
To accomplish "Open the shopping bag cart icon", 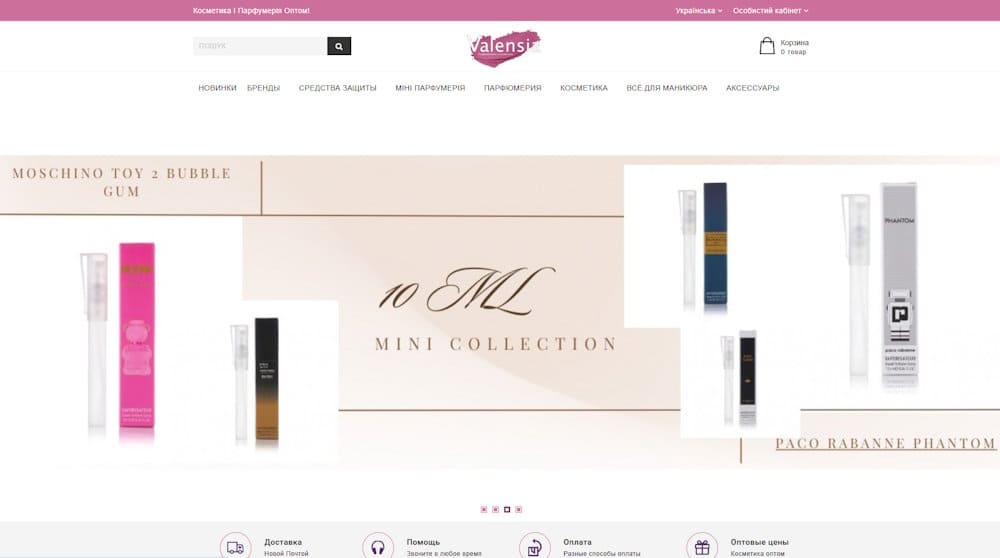I will click(x=767, y=46).
